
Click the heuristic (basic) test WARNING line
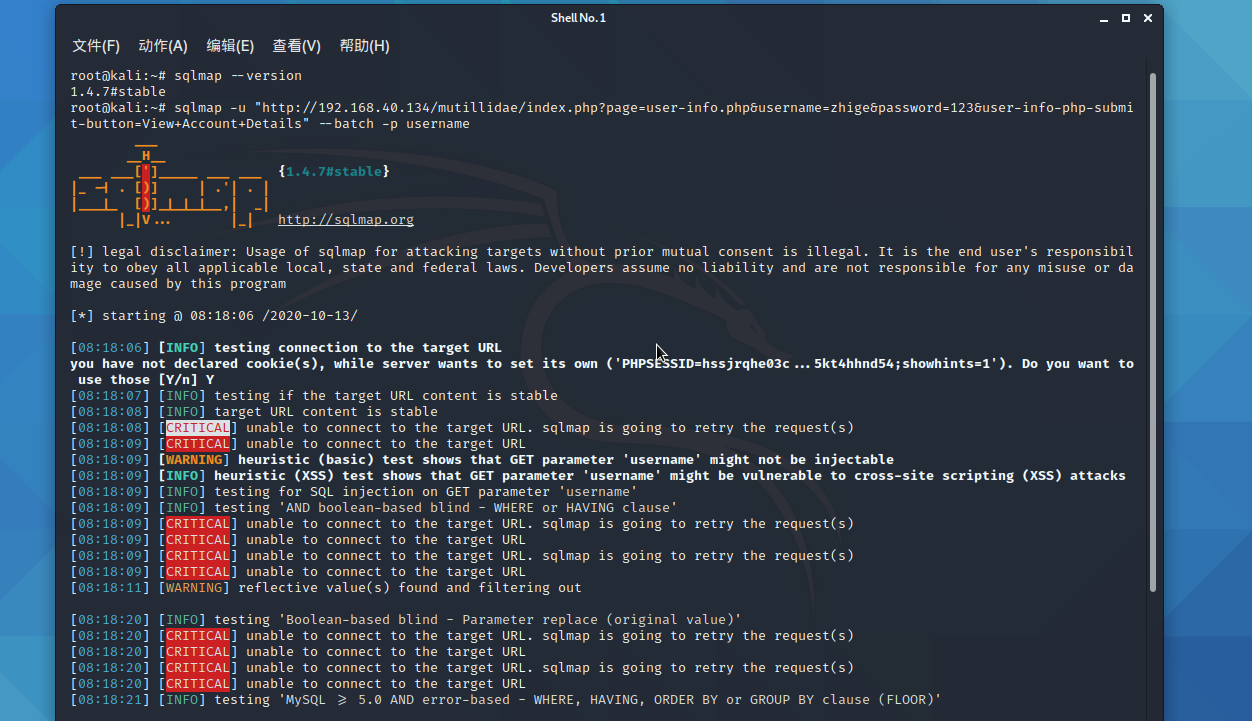tap(482, 460)
